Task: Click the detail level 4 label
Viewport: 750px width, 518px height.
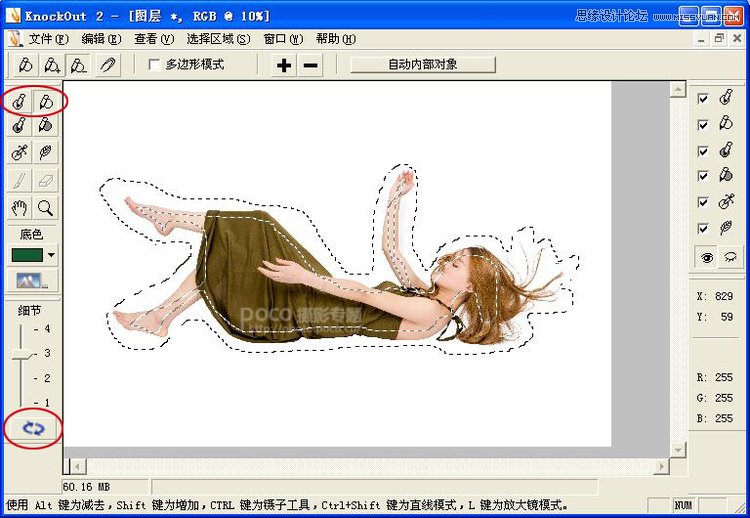Action: [47, 329]
